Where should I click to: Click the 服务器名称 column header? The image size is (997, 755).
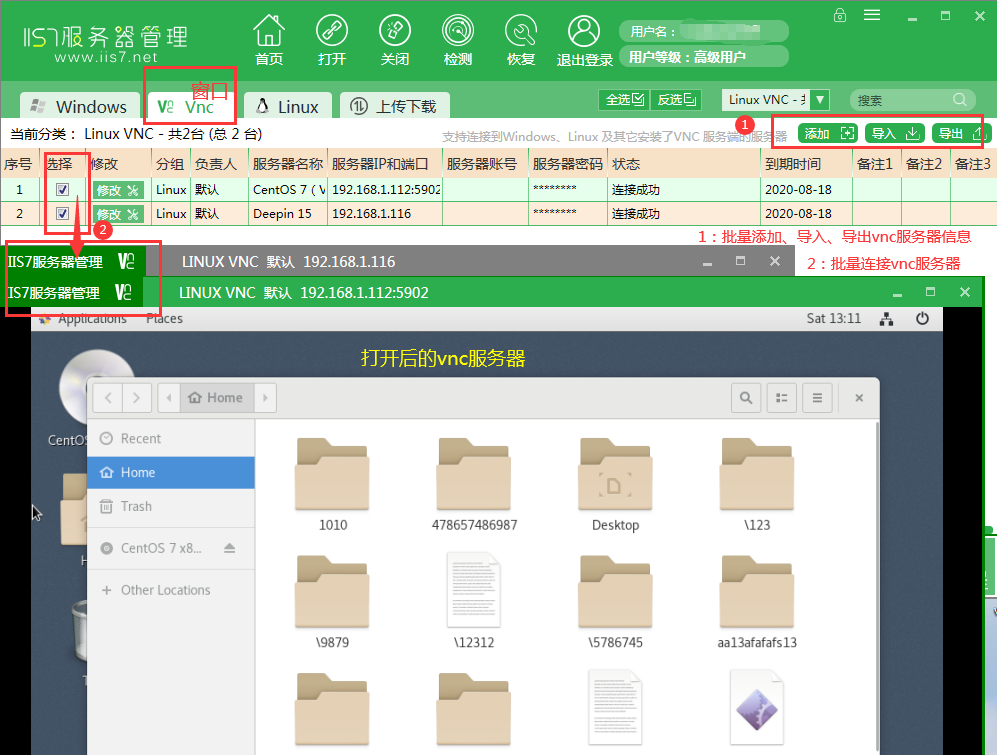[x=288, y=164]
